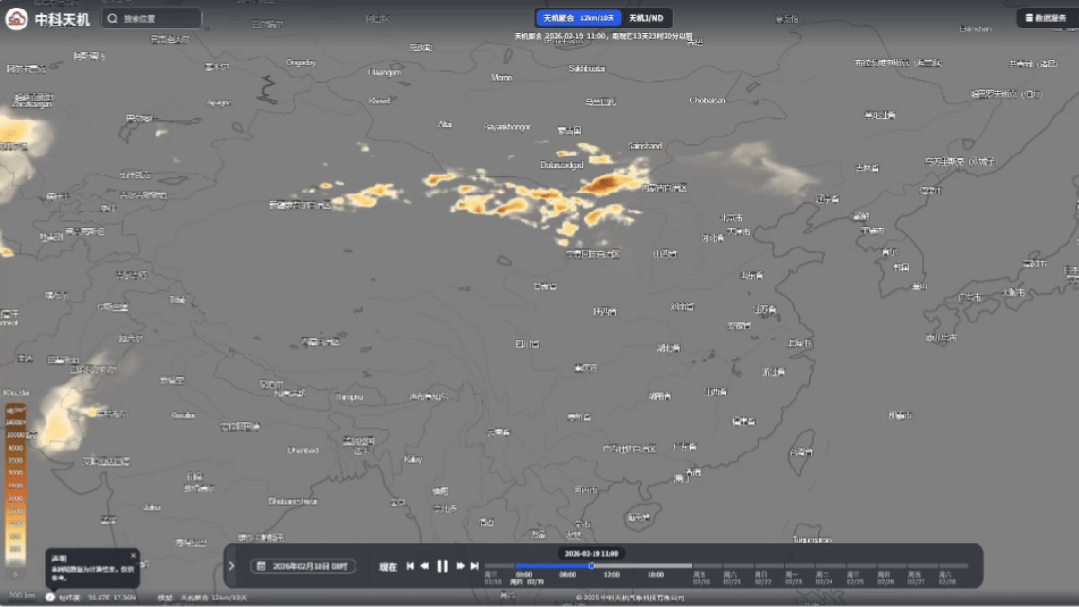Step forward one frame in the timeline
This screenshot has height=607, width=1079.
(x=460, y=566)
